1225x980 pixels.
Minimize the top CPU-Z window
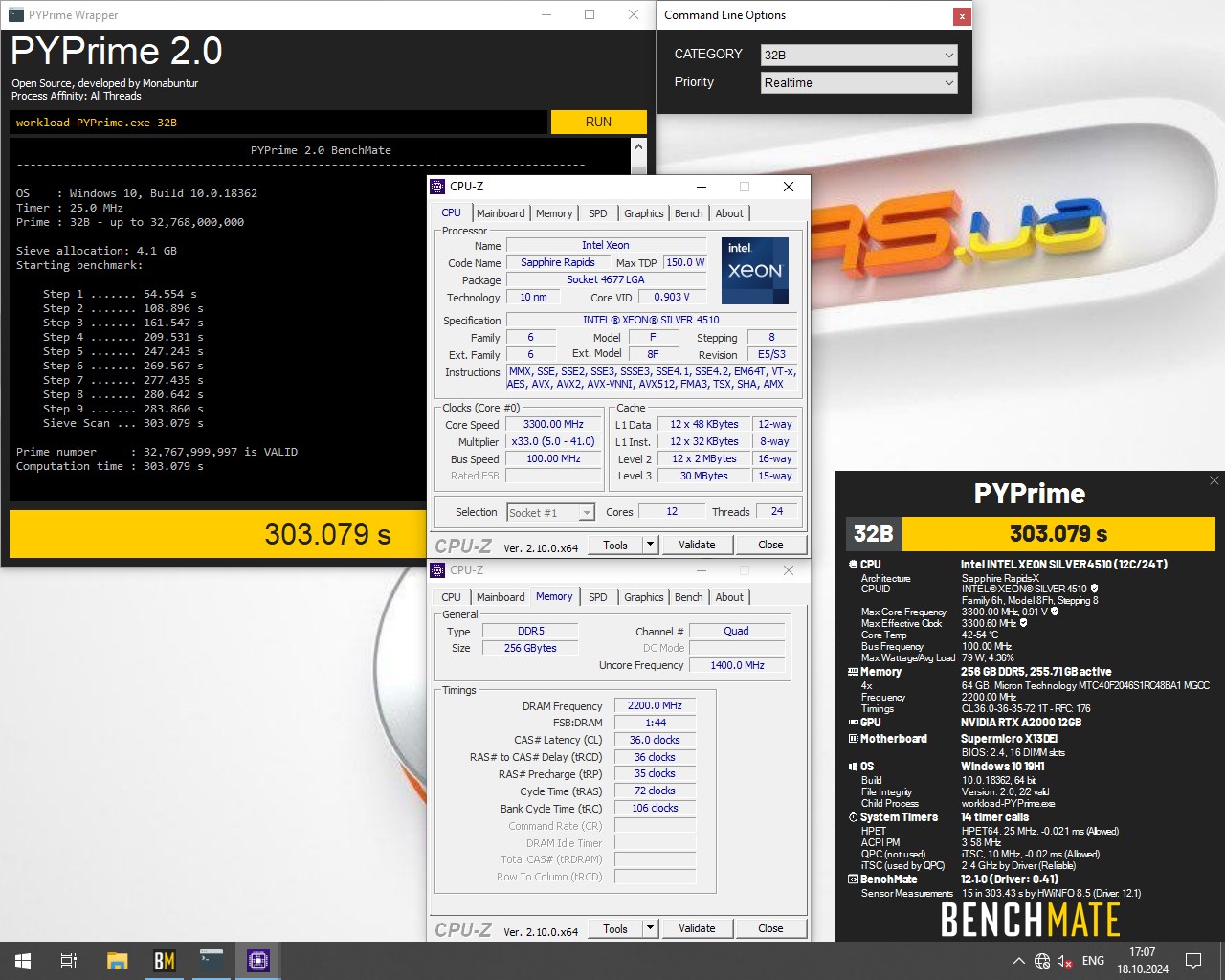(701, 187)
